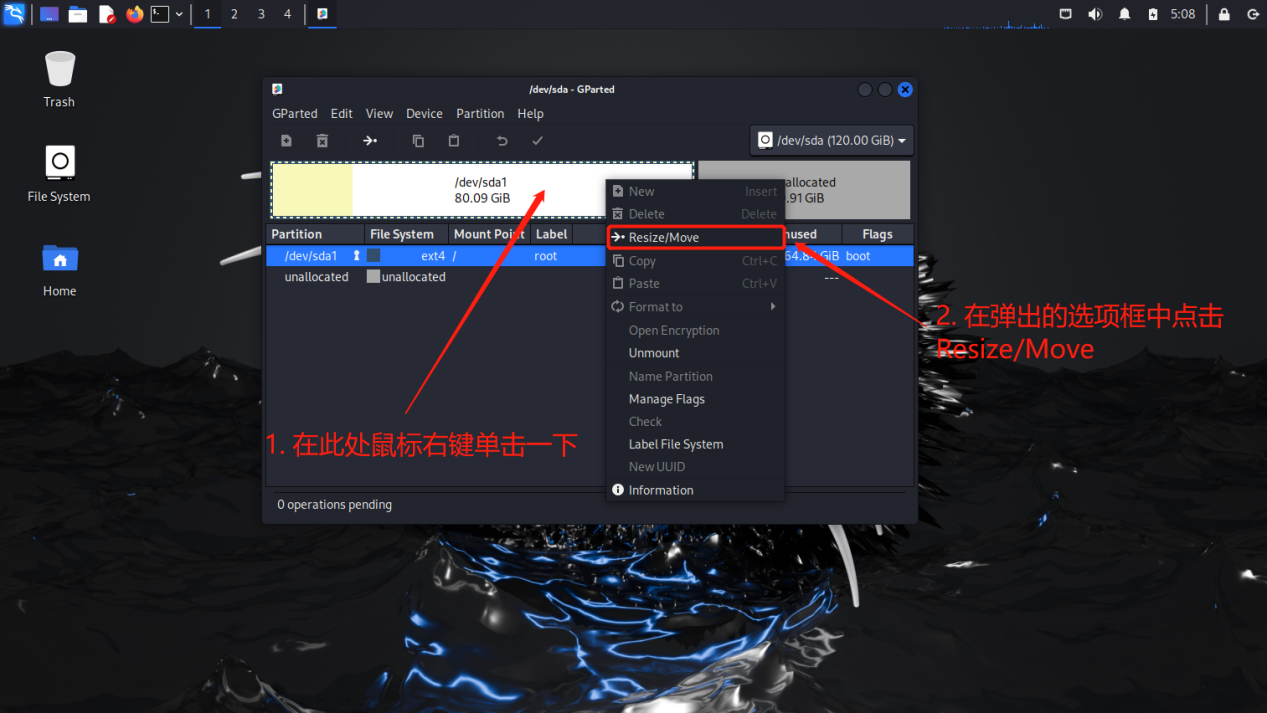Switch to workspace 4
Viewport: 1267px width, 713px height.
[287, 14]
